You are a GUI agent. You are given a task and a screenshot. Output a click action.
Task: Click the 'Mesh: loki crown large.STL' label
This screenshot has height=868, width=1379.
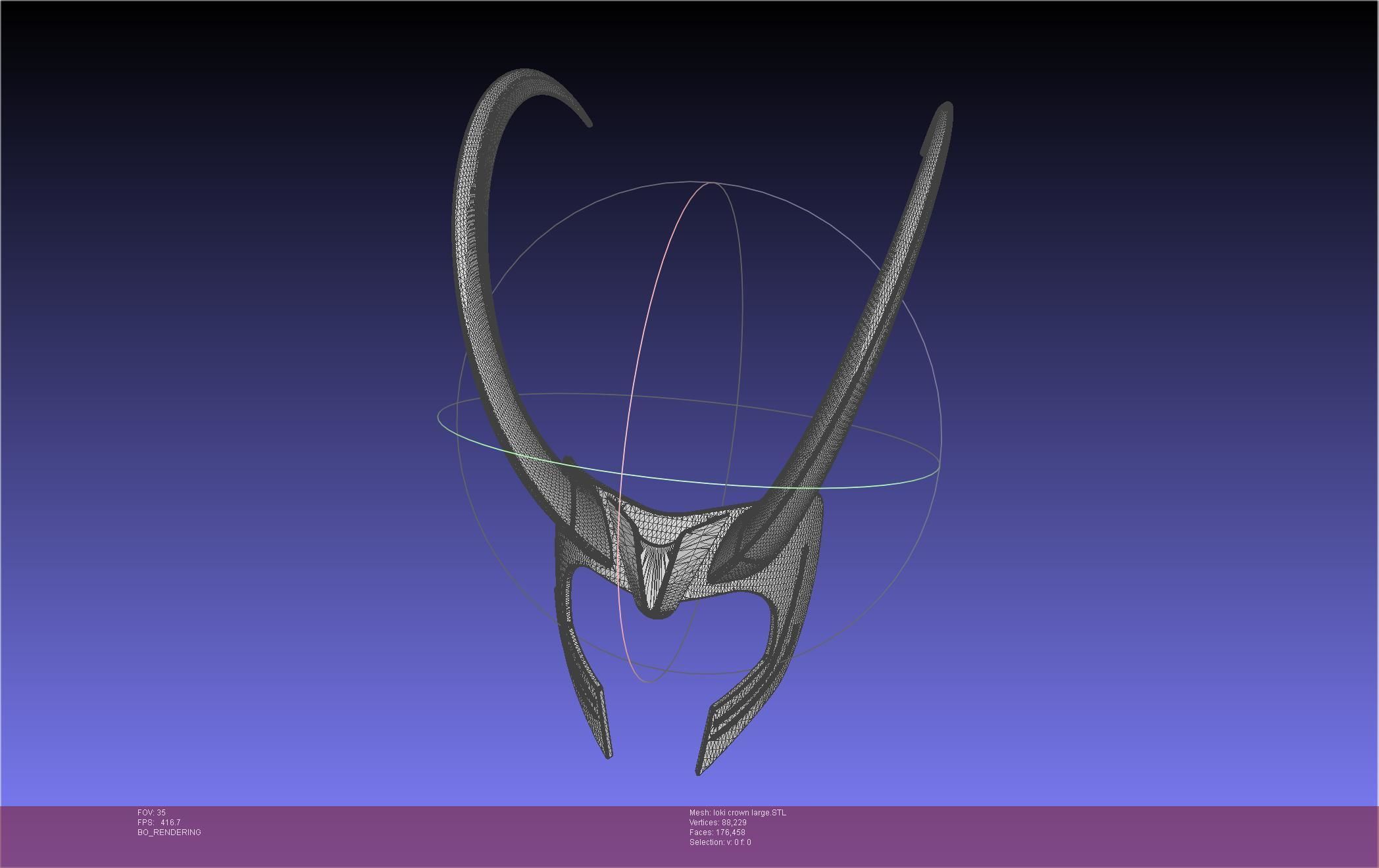[738, 813]
